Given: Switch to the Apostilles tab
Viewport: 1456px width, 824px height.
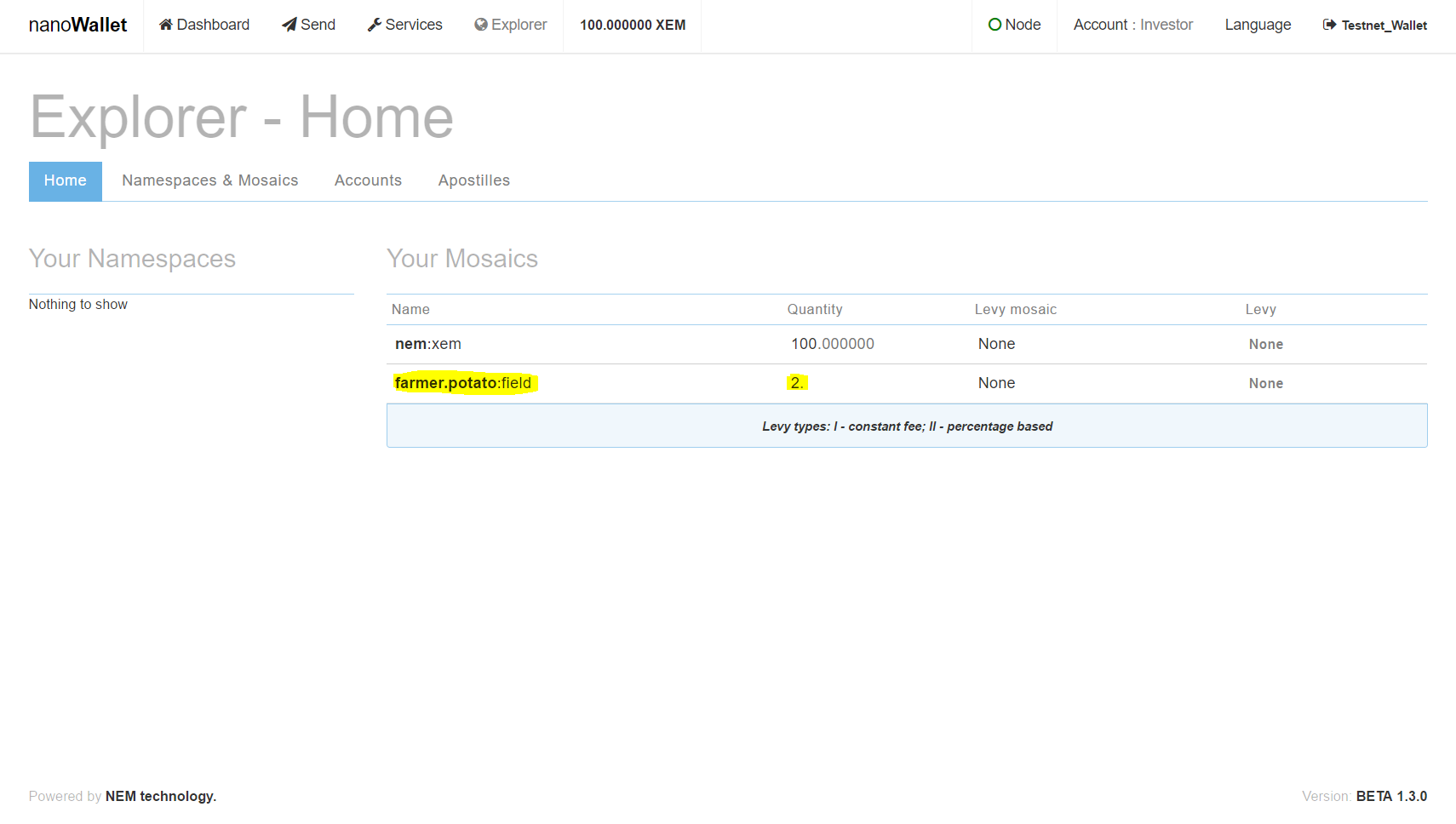Looking at the screenshot, I should click(x=474, y=181).
